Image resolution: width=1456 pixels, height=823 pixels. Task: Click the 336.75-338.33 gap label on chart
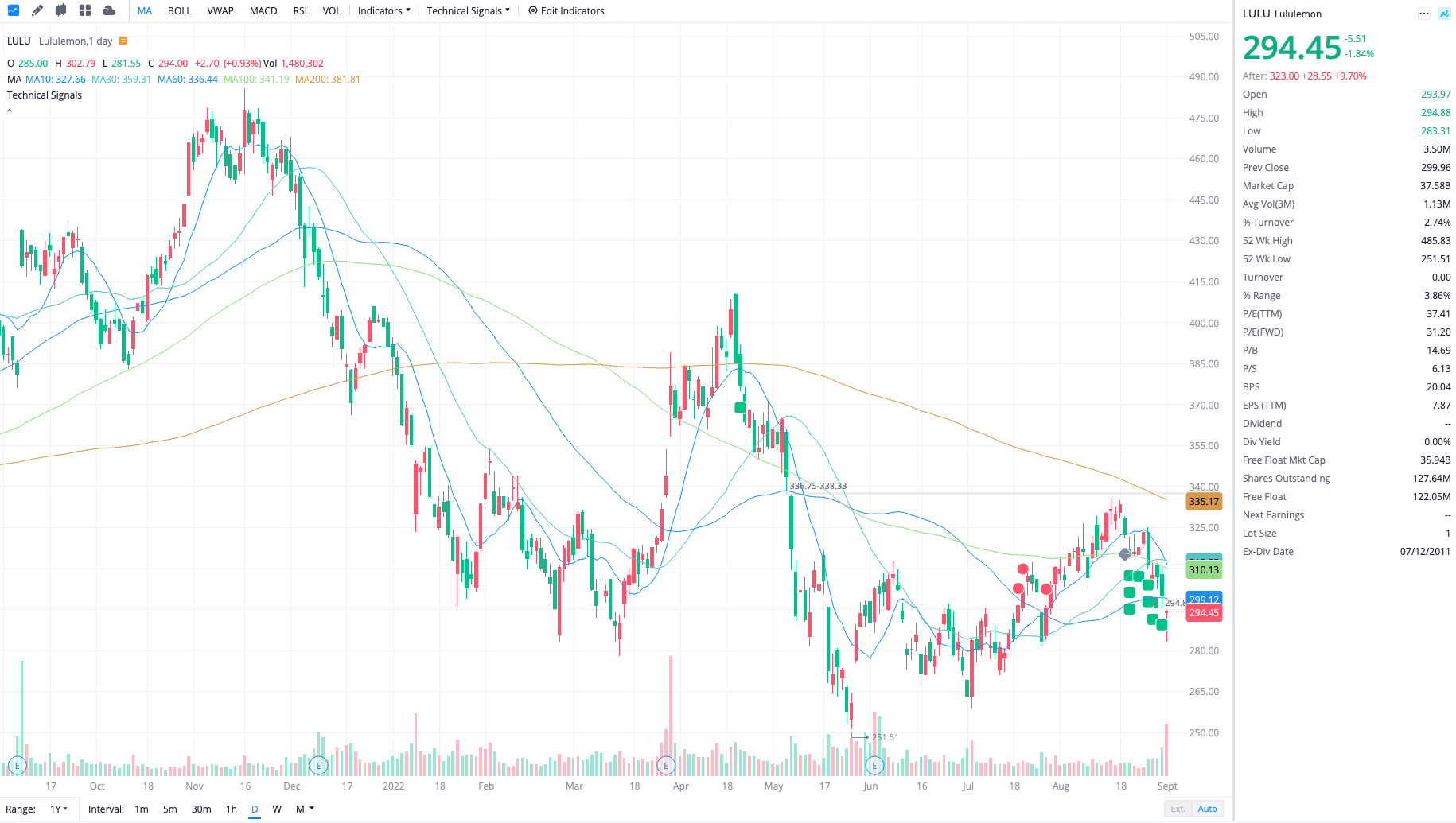click(818, 486)
